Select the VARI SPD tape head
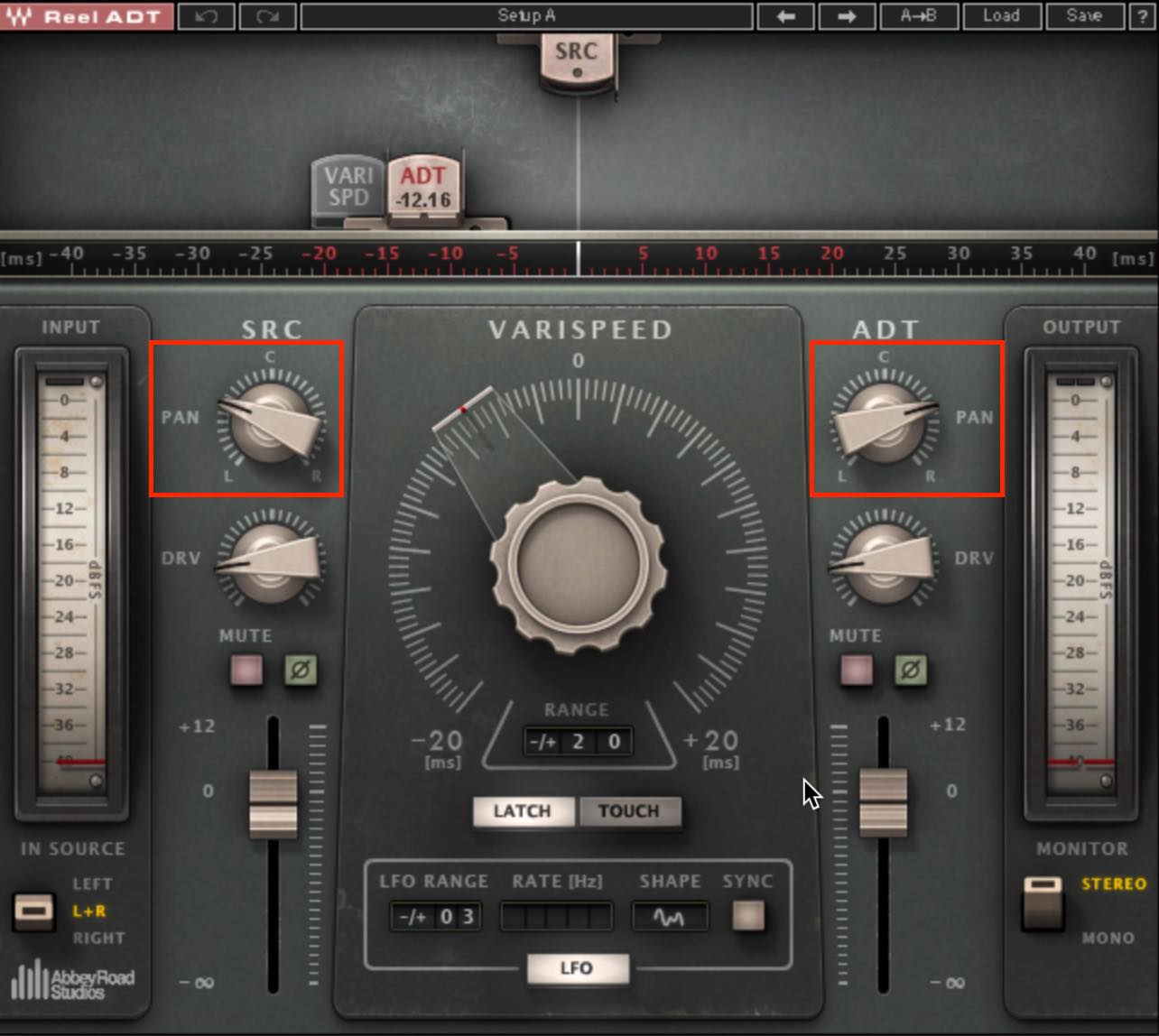Viewport: 1159px width, 1036px height. tap(348, 188)
